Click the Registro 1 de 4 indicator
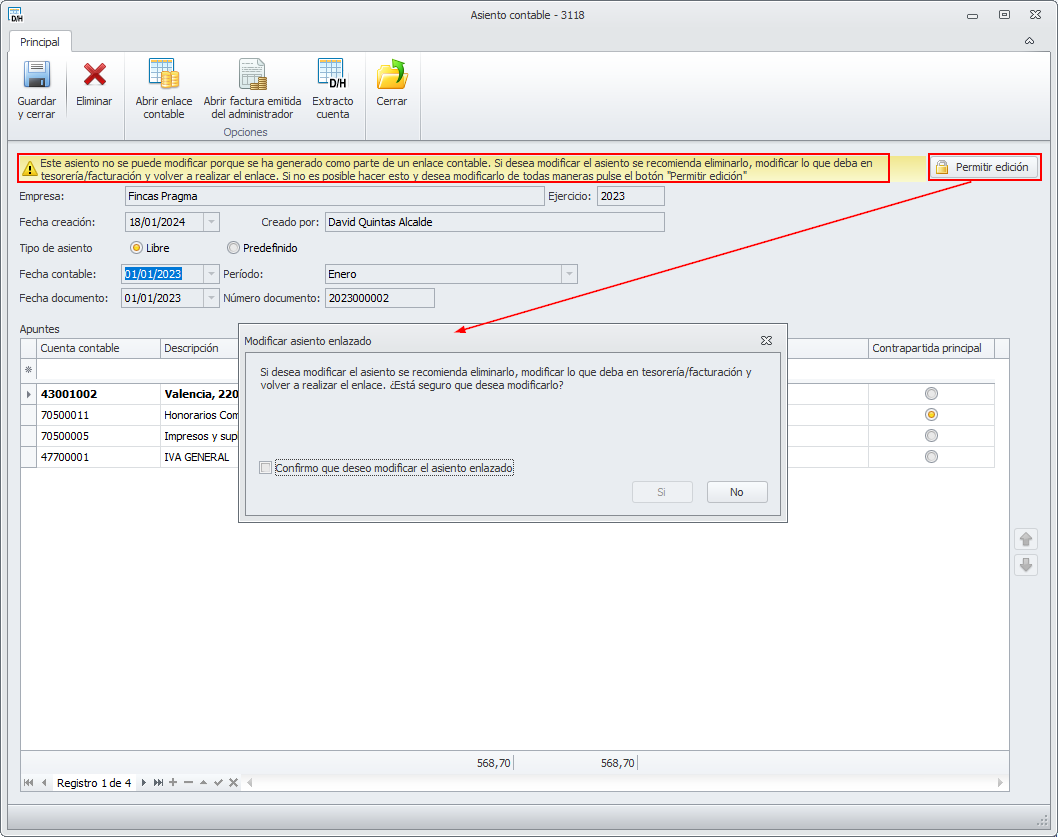This screenshot has height=837, width=1058. [x=94, y=783]
